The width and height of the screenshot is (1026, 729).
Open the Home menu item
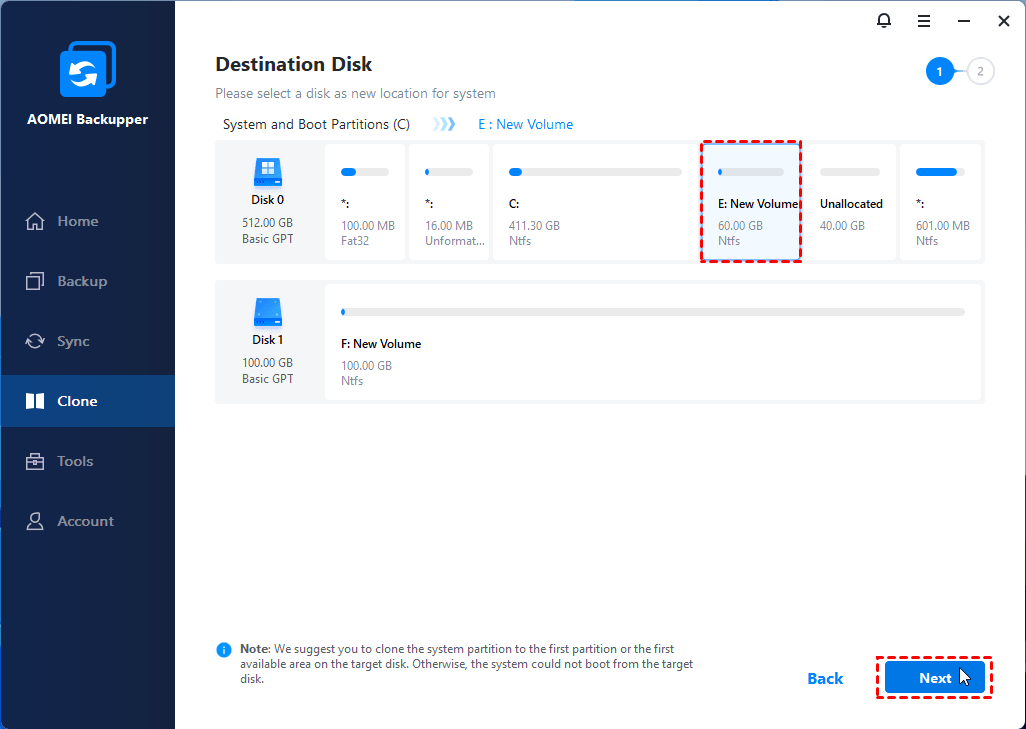pos(88,221)
